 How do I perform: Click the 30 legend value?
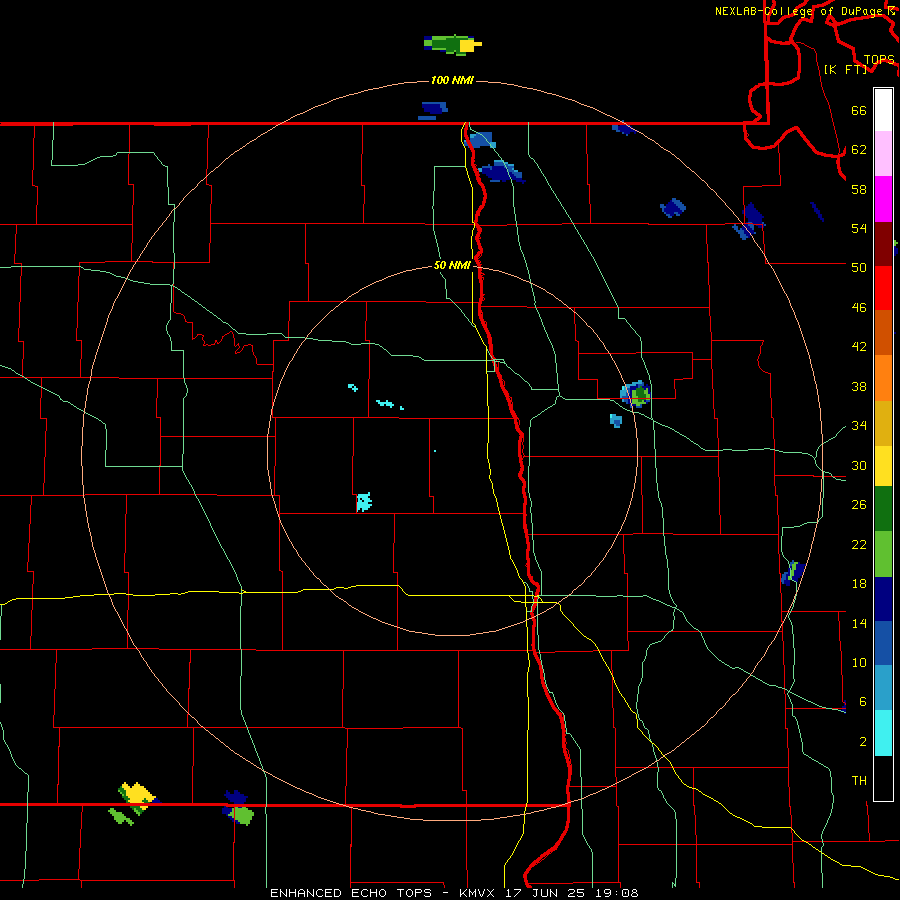pos(859,465)
